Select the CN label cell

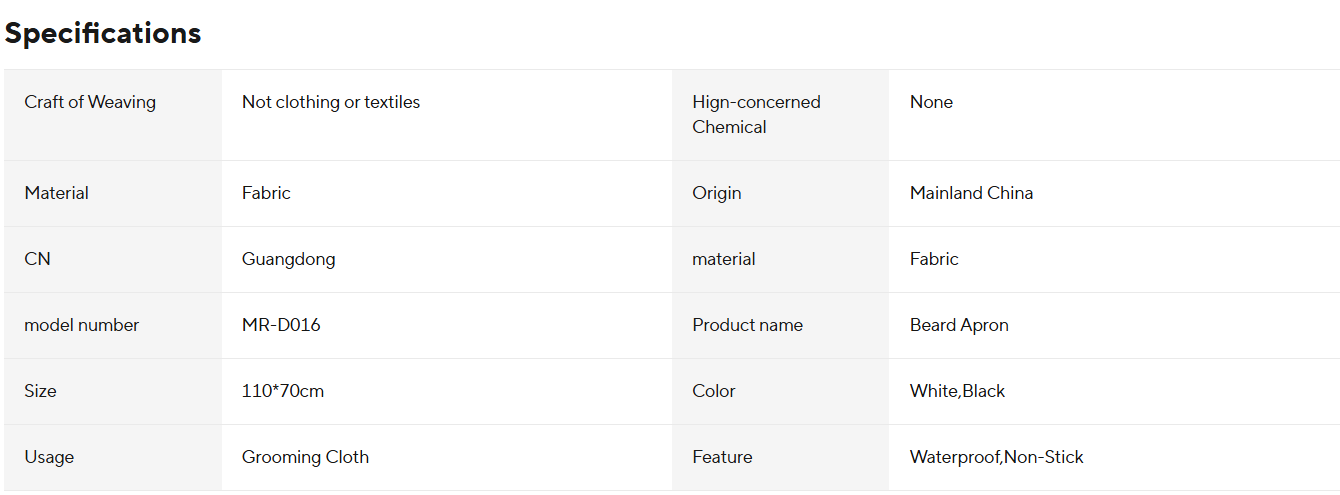pyautogui.click(x=38, y=259)
